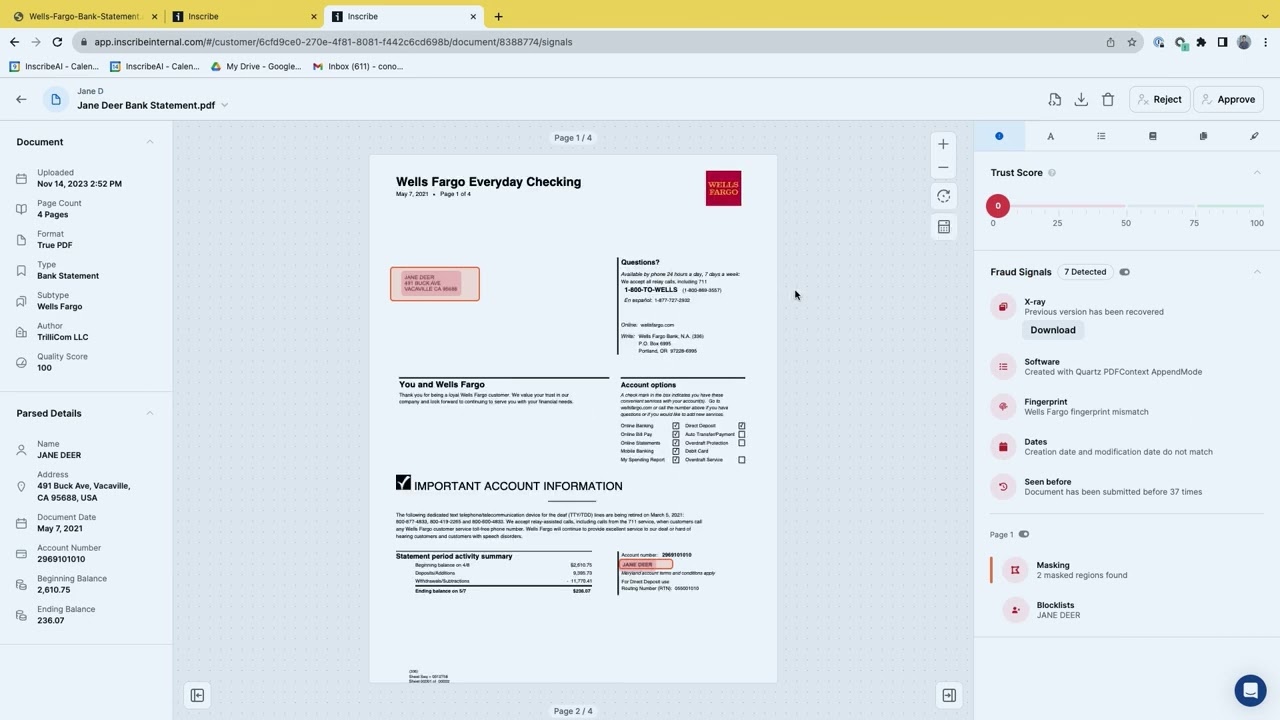The image size is (1280, 720).
Task: Open the file name dropdown chevron
Action: (x=225, y=105)
